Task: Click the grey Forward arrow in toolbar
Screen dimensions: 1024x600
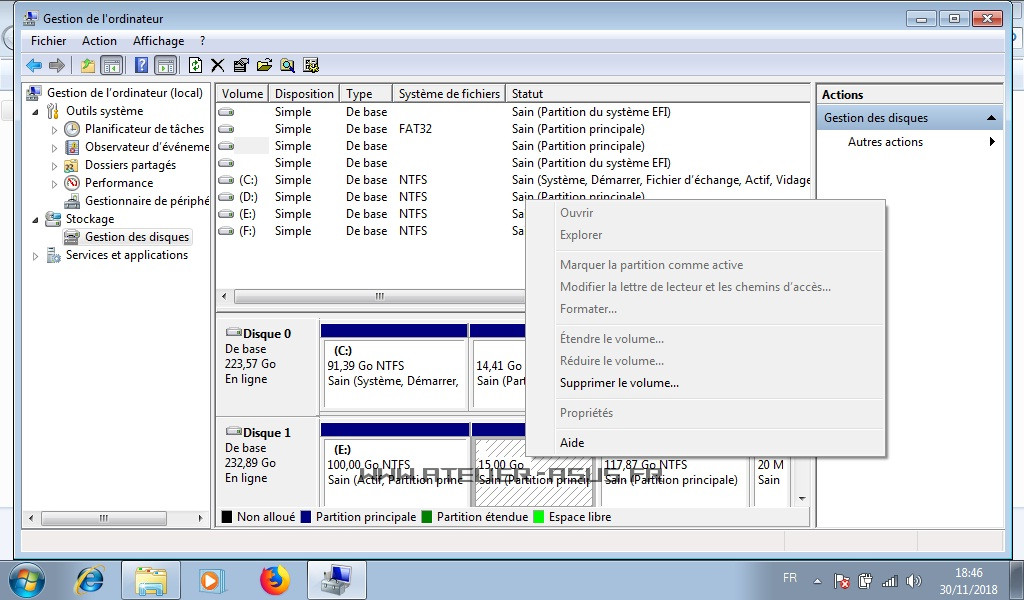Action: pos(57,65)
